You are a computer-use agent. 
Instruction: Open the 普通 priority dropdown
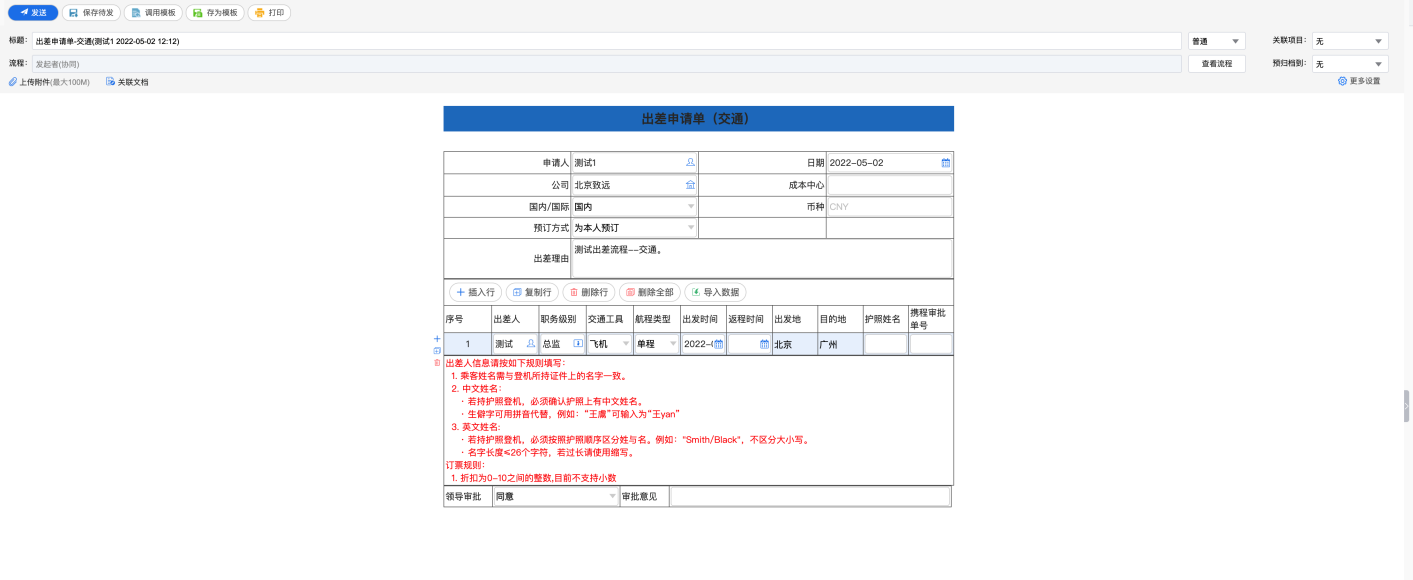1217,41
